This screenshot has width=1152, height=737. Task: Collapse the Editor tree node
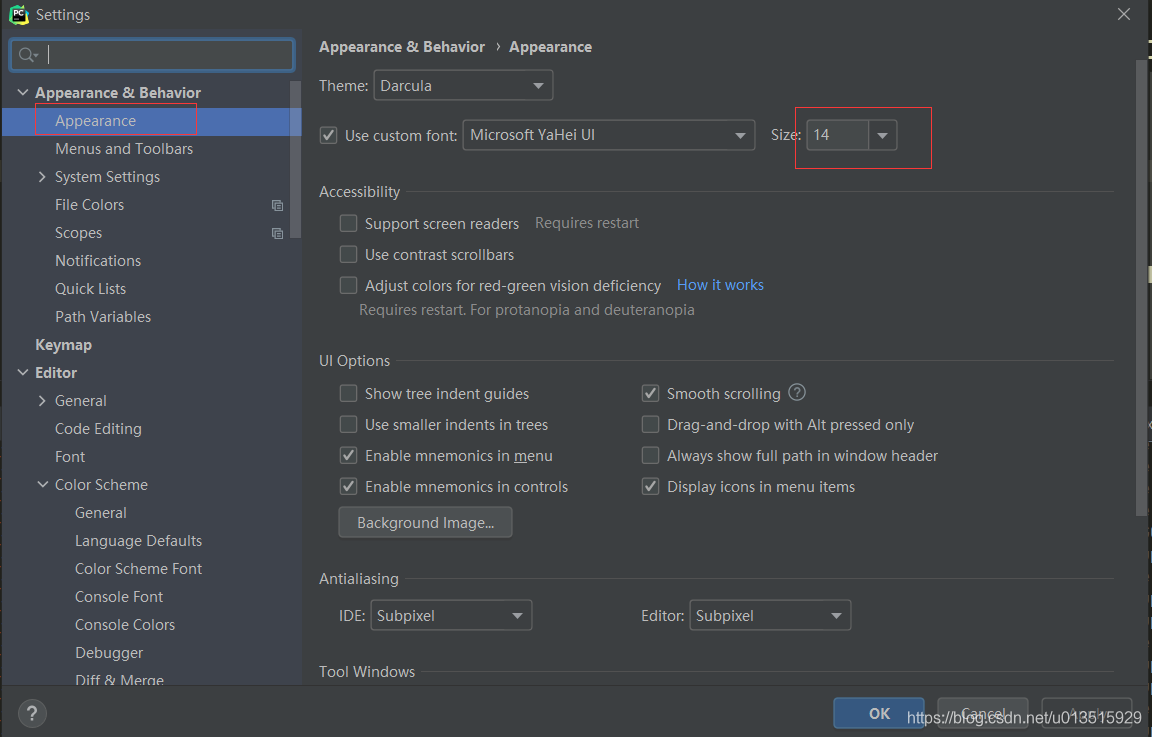coord(23,373)
